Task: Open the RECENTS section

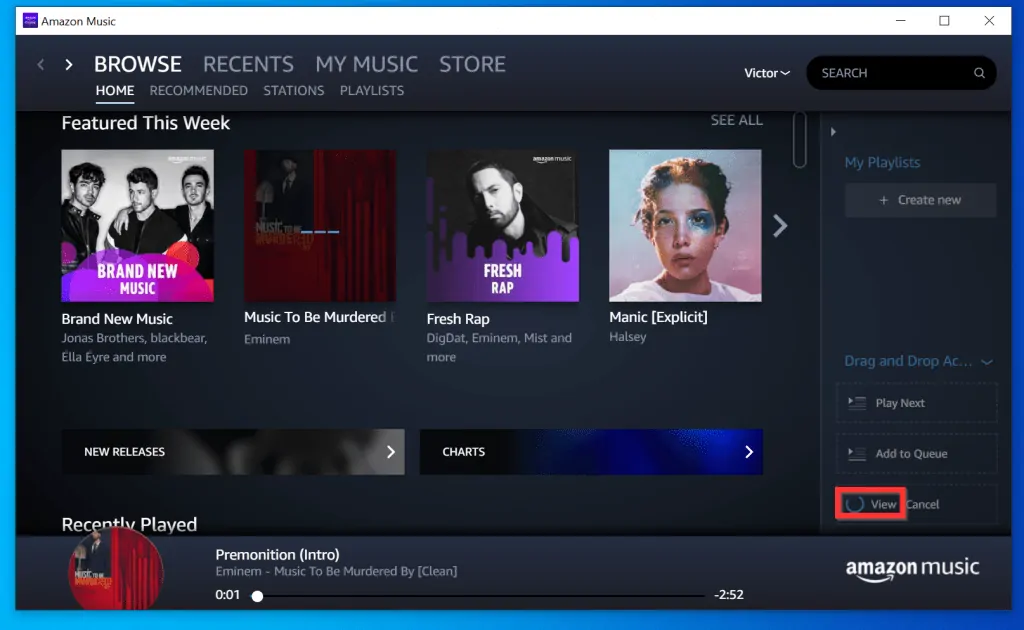Action: pos(248,64)
